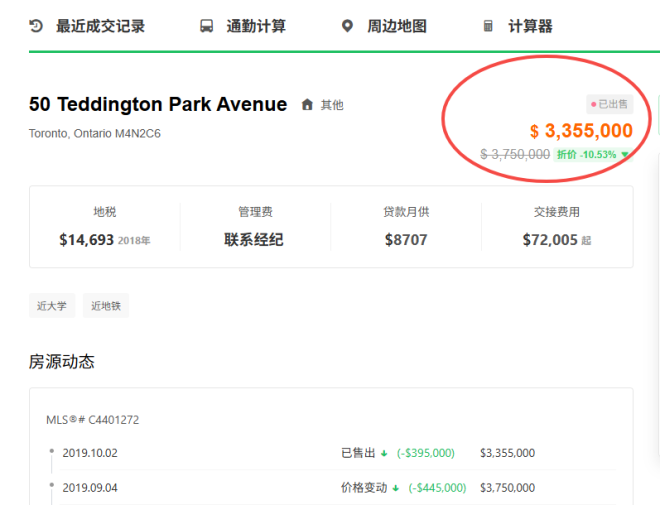Click the bus icon for commute calculation
660x505 pixels.
[206, 26]
